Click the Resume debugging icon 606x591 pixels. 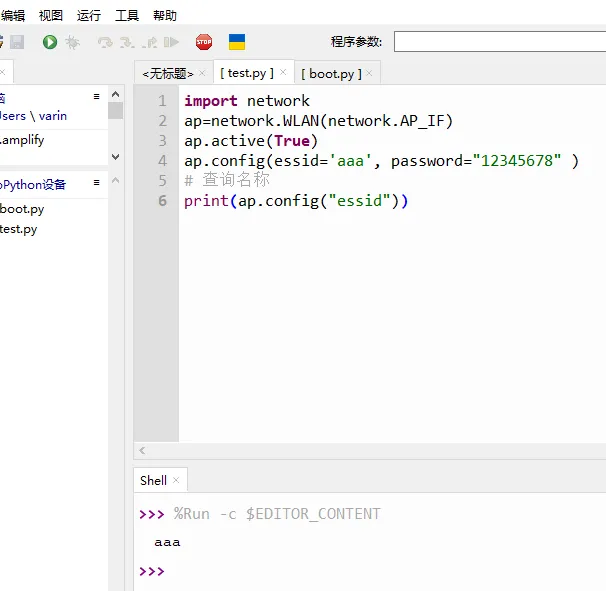click(x=171, y=42)
